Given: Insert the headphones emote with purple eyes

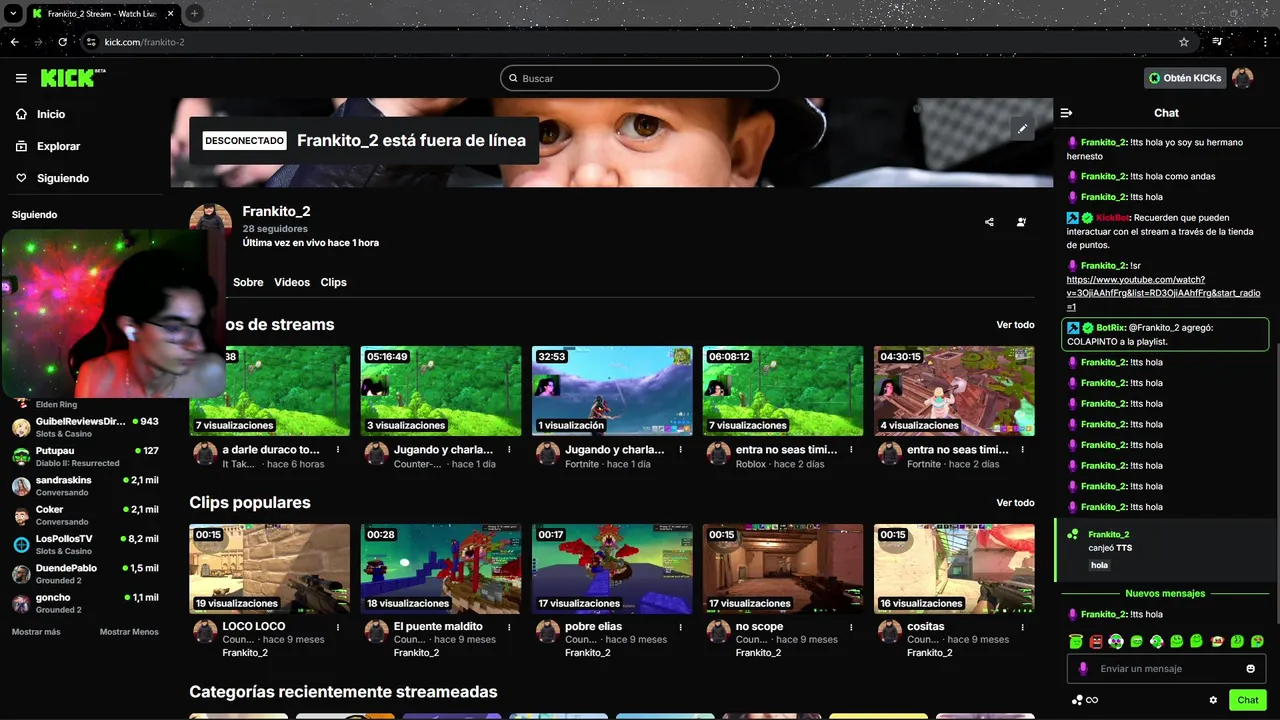Looking at the screenshot, I should tap(1116, 641).
